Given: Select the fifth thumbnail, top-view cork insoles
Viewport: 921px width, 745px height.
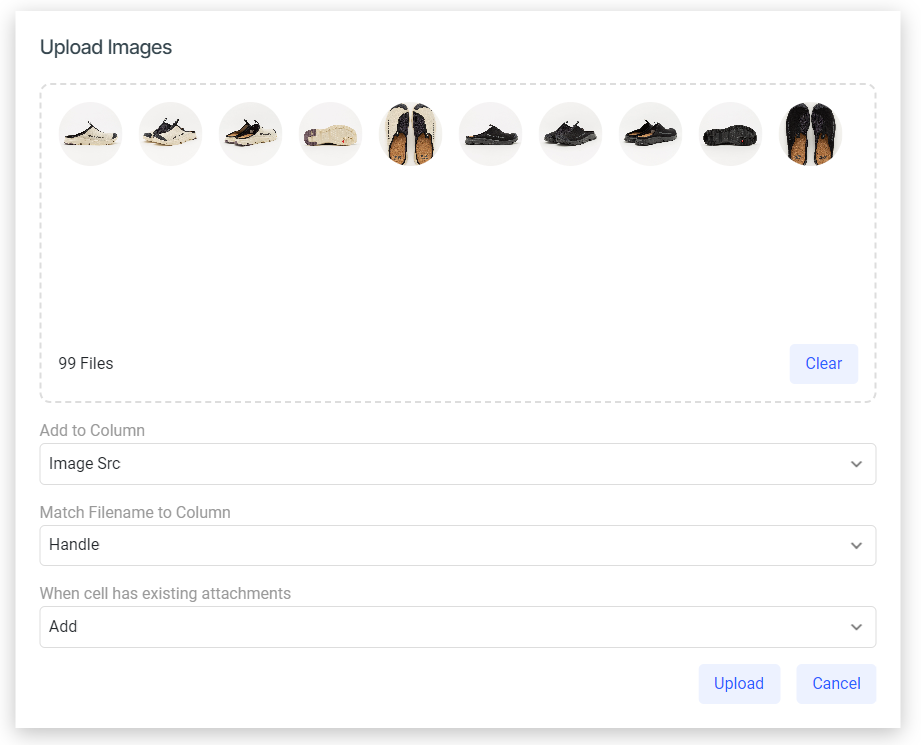Looking at the screenshot, I should (x=410, y=134).
